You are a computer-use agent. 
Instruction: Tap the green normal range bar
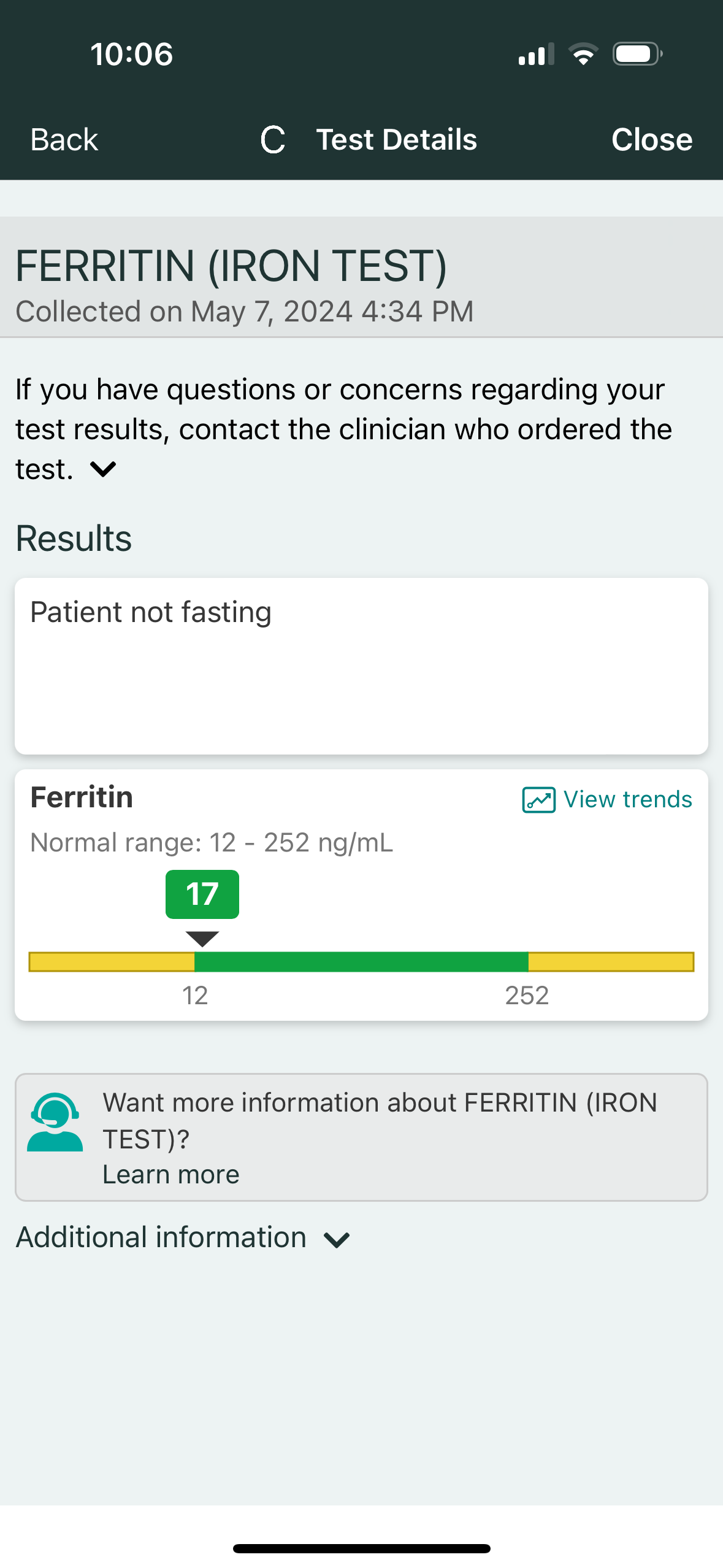click(x=361, y=962)
